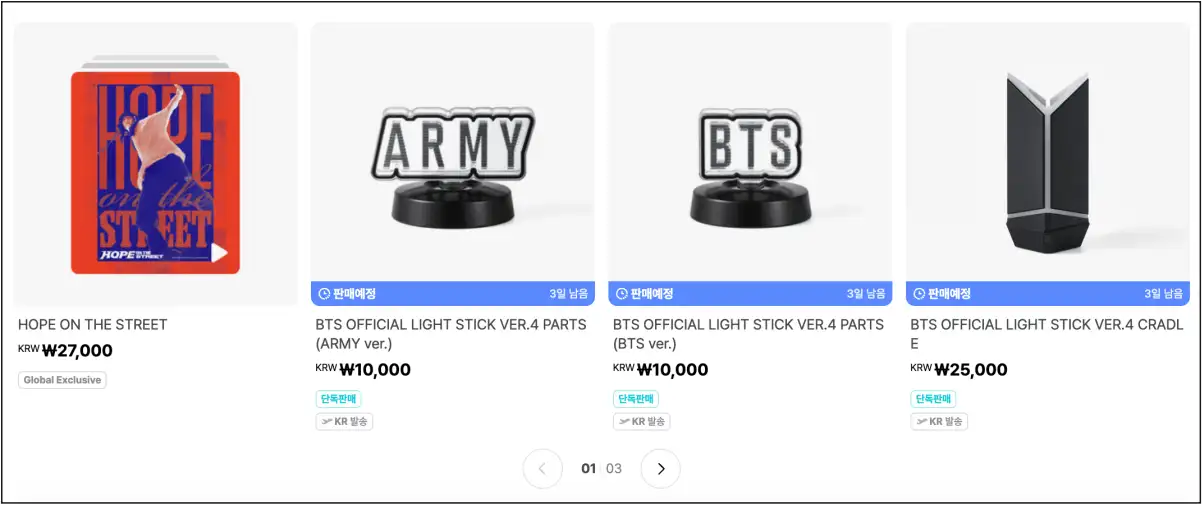Click the previous page arrow button
The image size is (1202, 505).
(543, 468)
